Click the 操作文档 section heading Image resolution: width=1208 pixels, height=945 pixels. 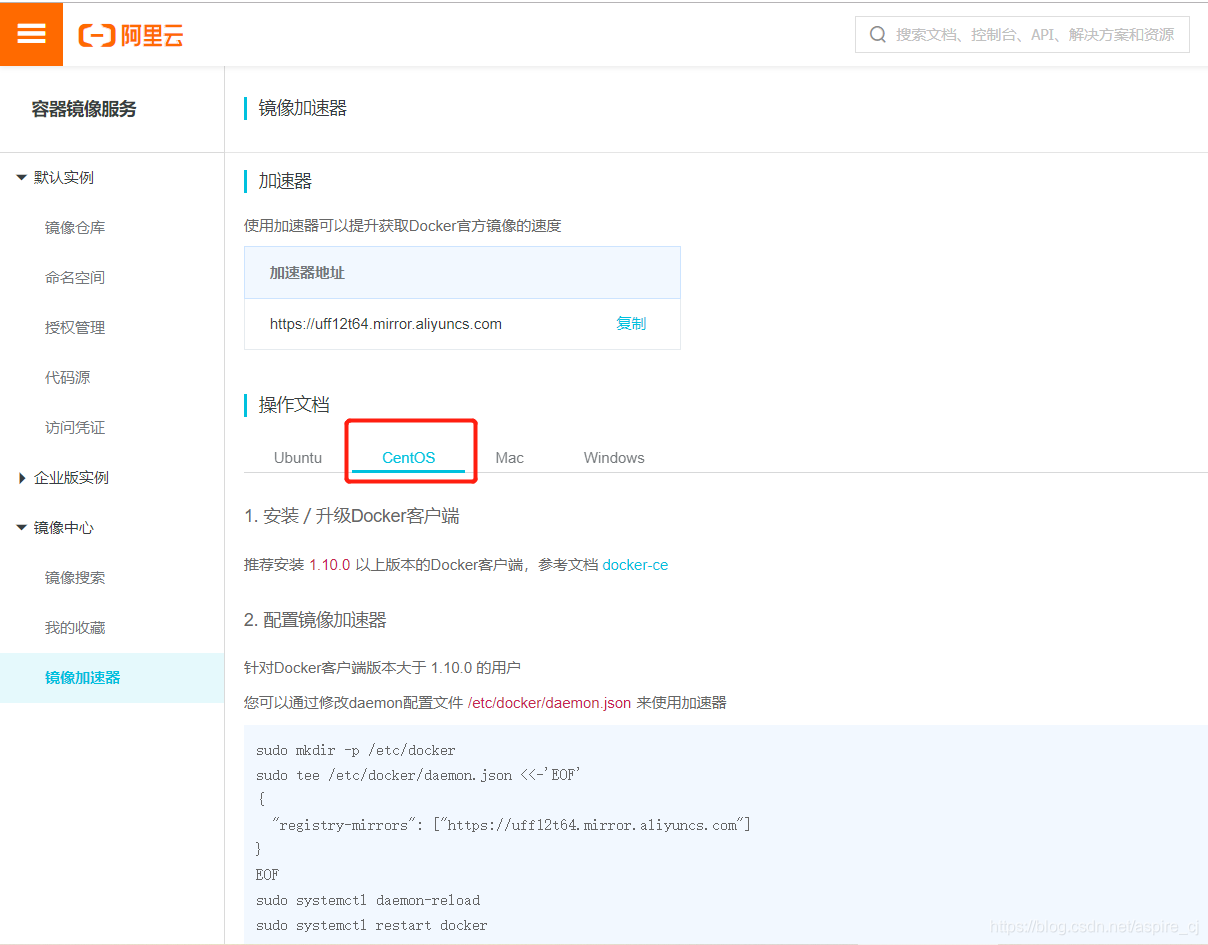(294, 405)
